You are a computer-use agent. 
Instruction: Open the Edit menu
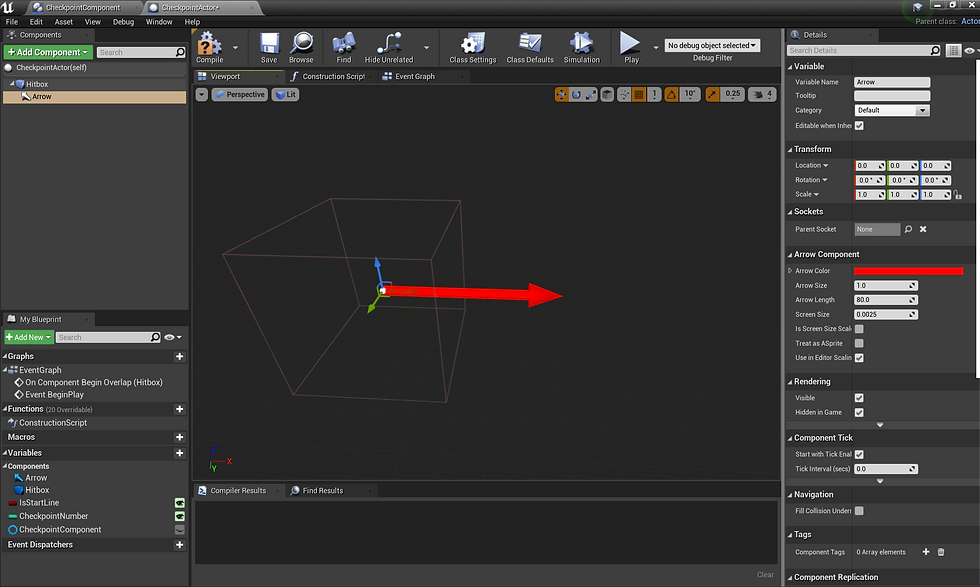click(x=36, y=22)
